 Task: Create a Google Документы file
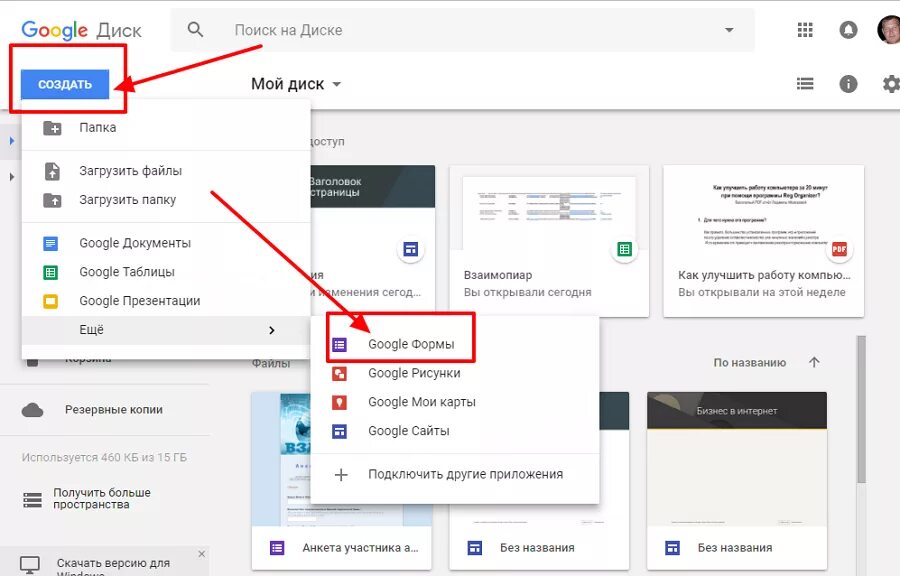tap(166, 243)
